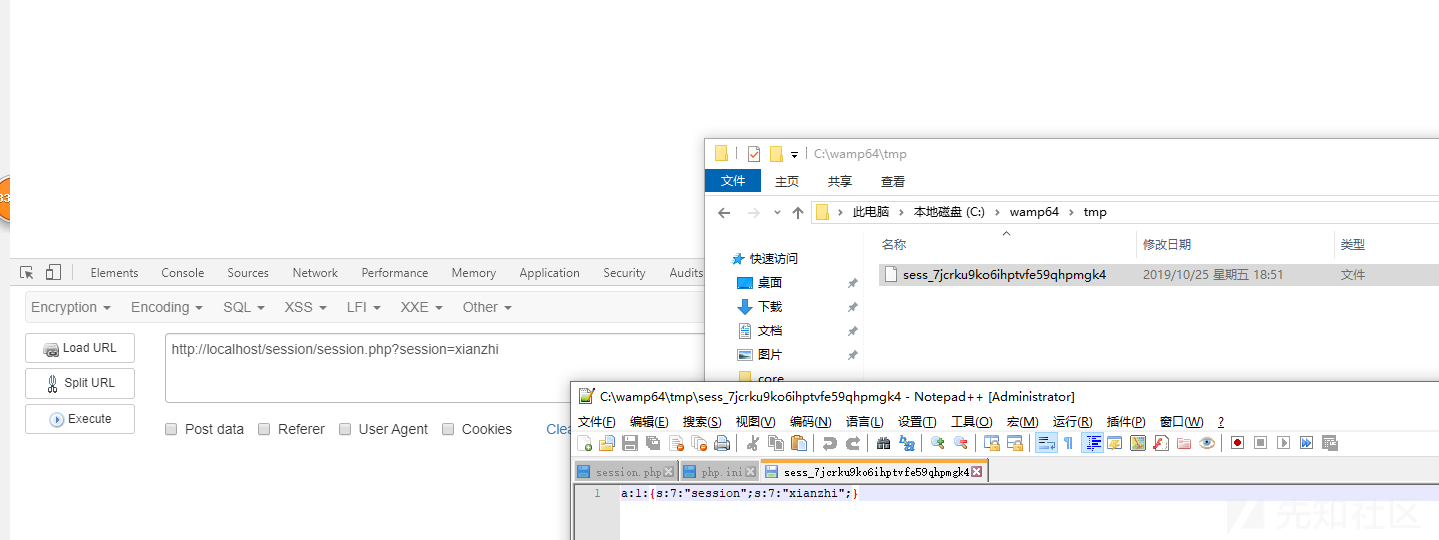Viewport: 1439px width, 540px height.
Task: Toggle word wrap icon in Notepad++ toolbar
Action: pyautogui.click(x=1045, y=443)
